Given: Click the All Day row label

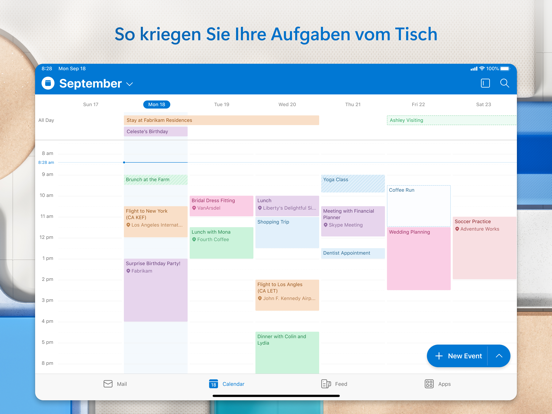Looking at the screenshot, I should (x=46, y=120).
